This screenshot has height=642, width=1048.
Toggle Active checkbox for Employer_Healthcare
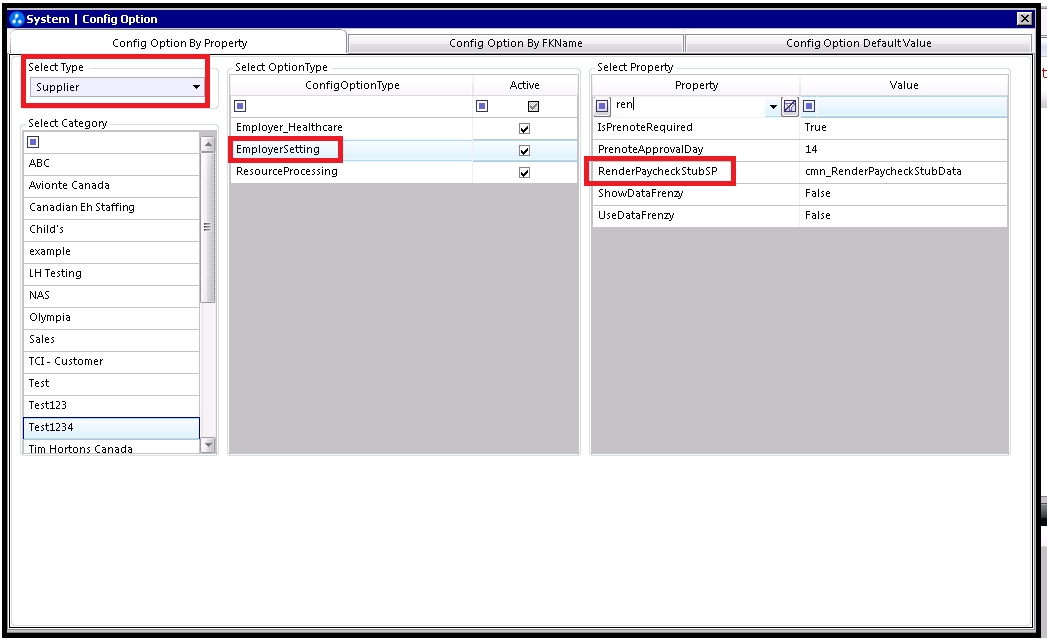coord(525,128)
